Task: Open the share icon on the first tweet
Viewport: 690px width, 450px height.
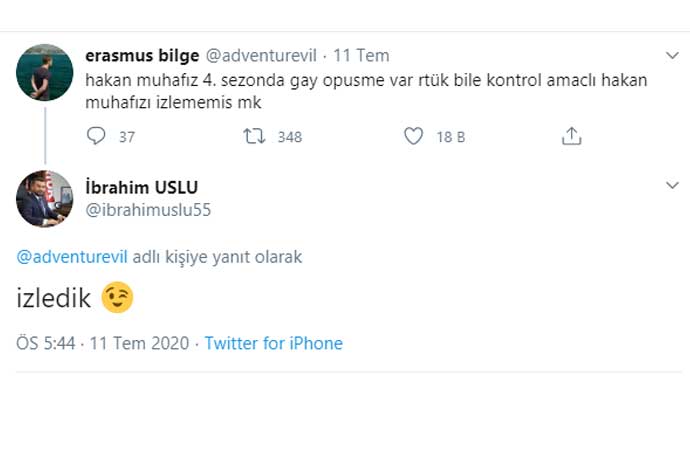Action: [x=571, y=136]
